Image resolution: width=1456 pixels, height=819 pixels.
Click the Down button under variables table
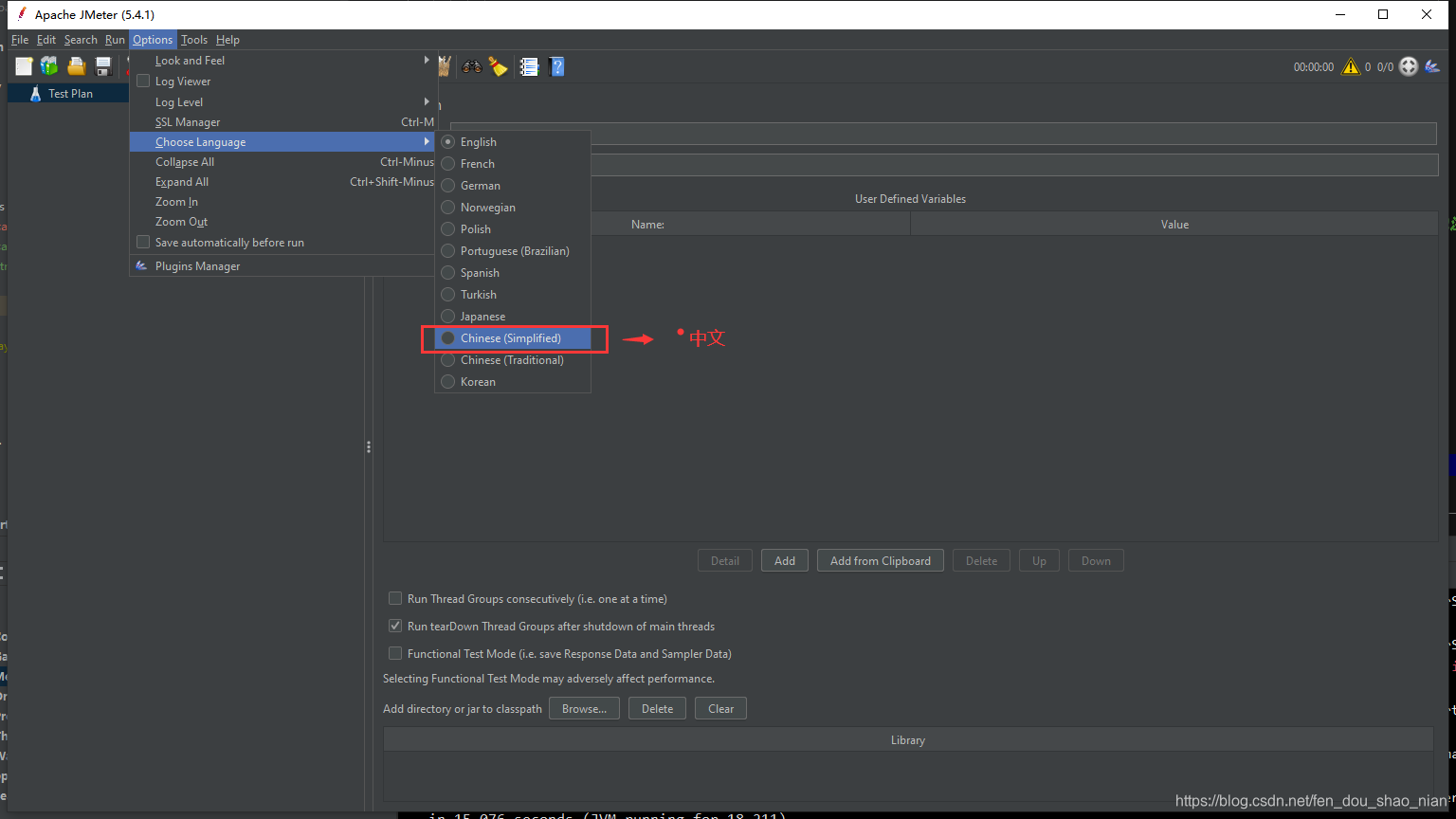click(x=1096, y=561)
